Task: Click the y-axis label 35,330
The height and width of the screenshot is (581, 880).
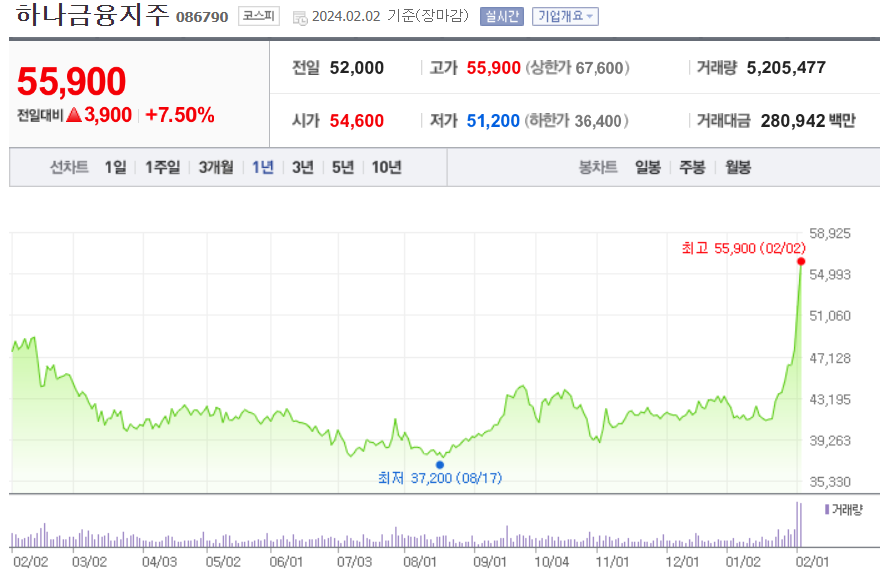Action: [x=830, y=482]
